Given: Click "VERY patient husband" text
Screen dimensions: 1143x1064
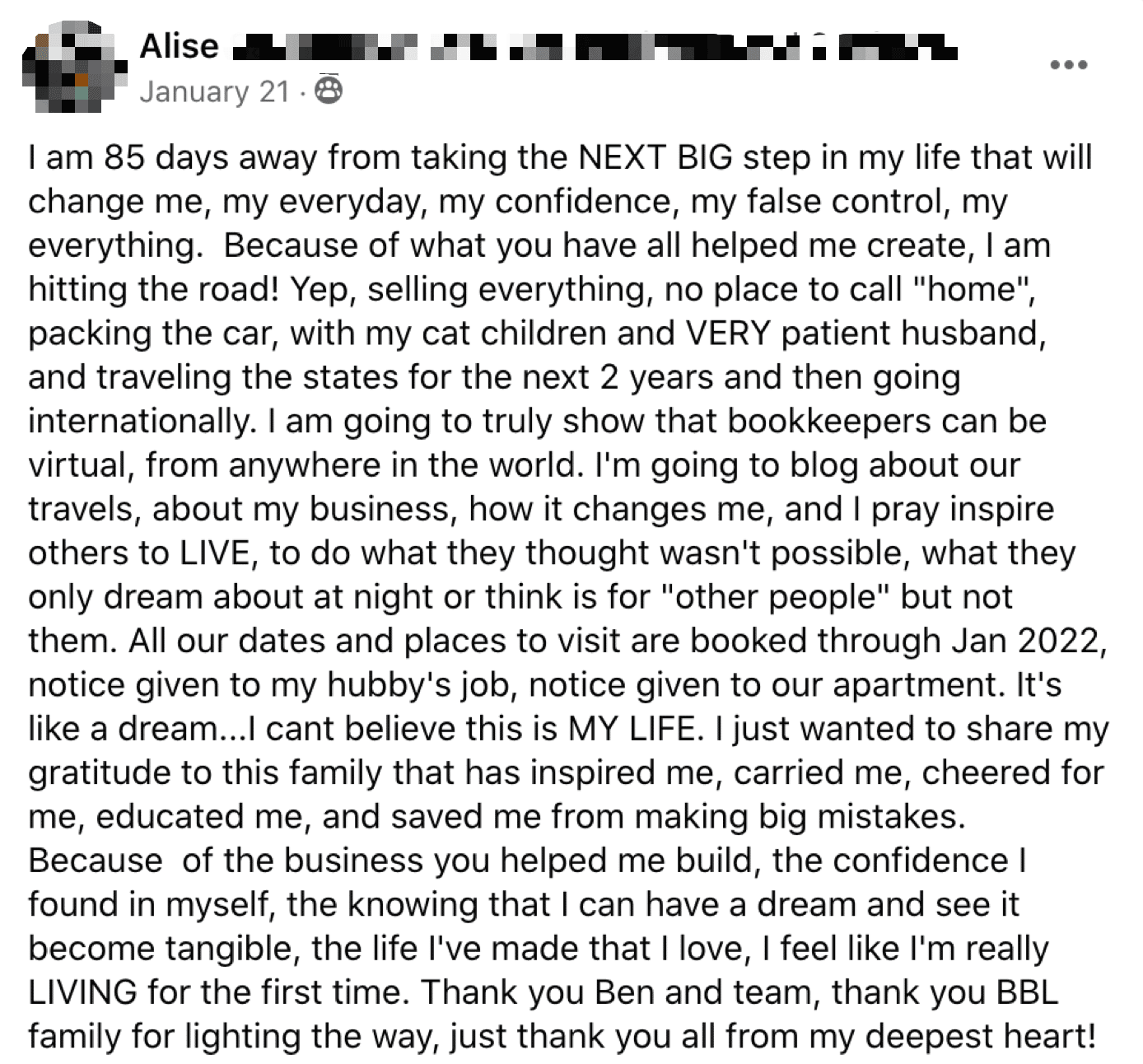Looking at the screenshot, I should click(865, 333).
